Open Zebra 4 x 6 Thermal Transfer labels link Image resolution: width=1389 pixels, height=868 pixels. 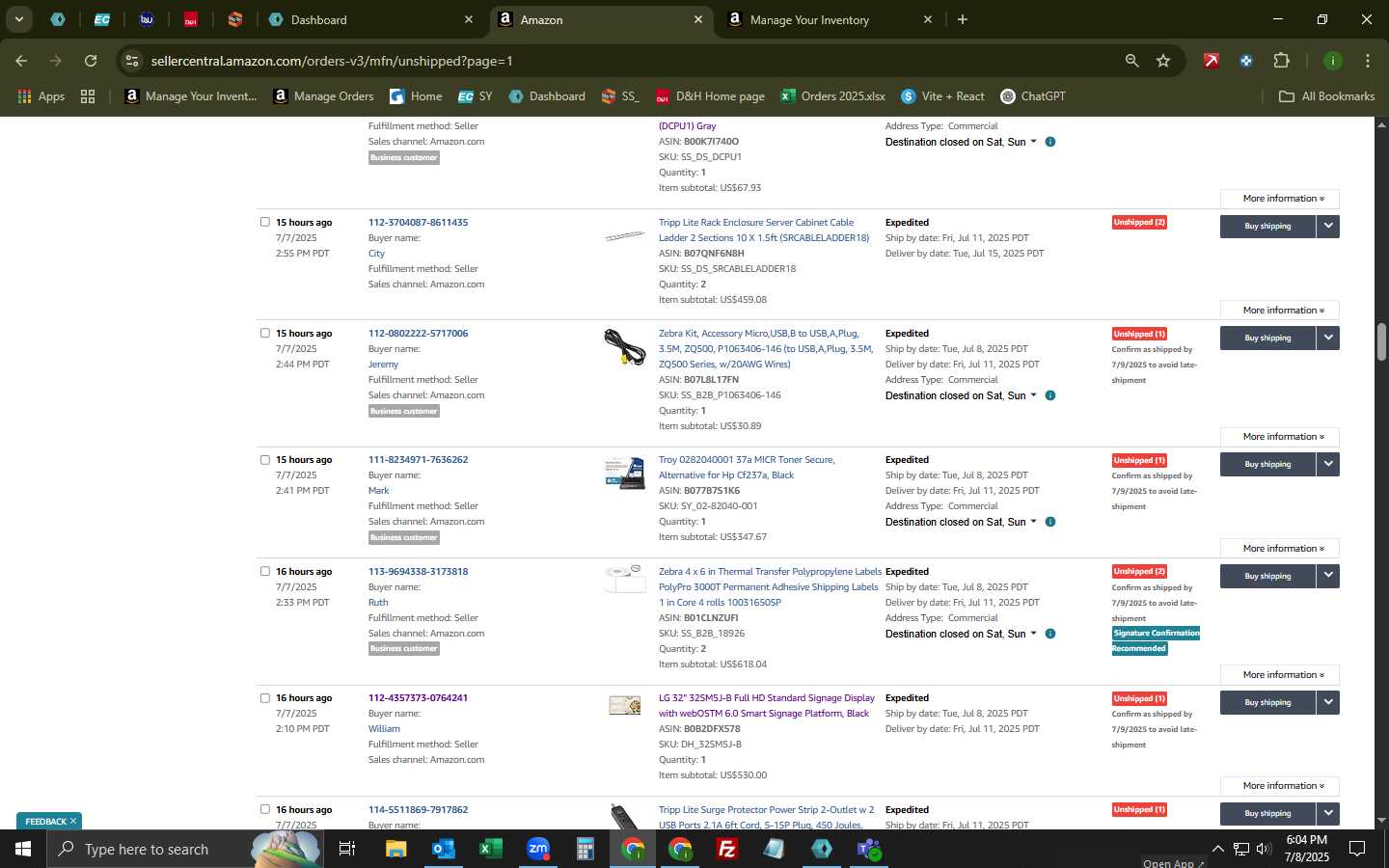pos(770,587)
